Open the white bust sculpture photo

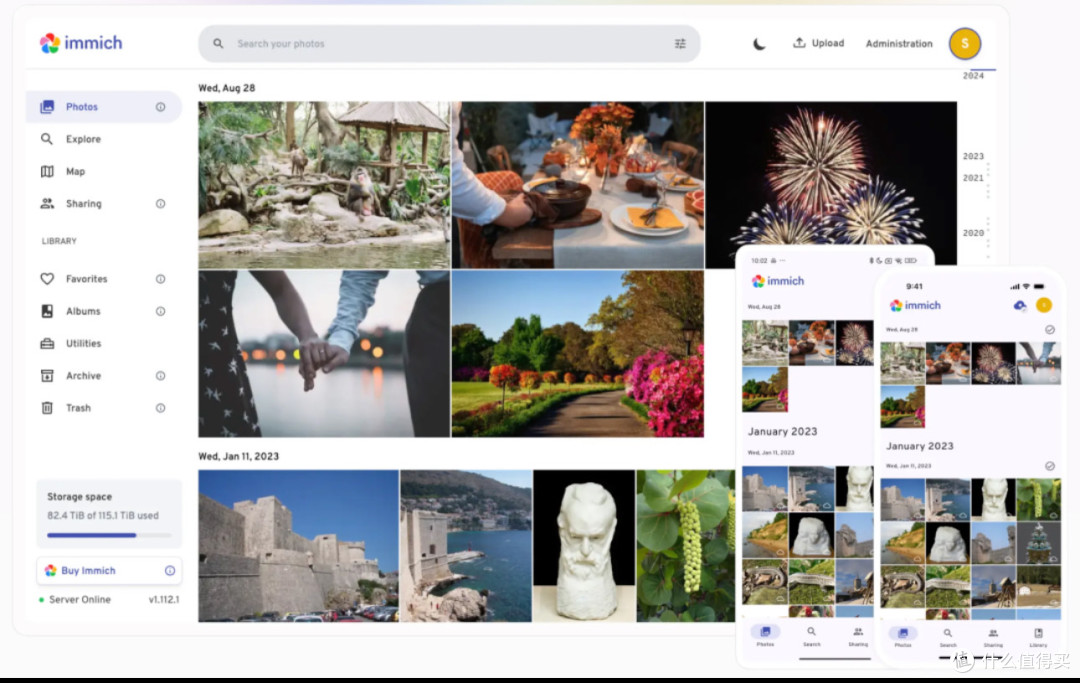(x=584, y=546)
